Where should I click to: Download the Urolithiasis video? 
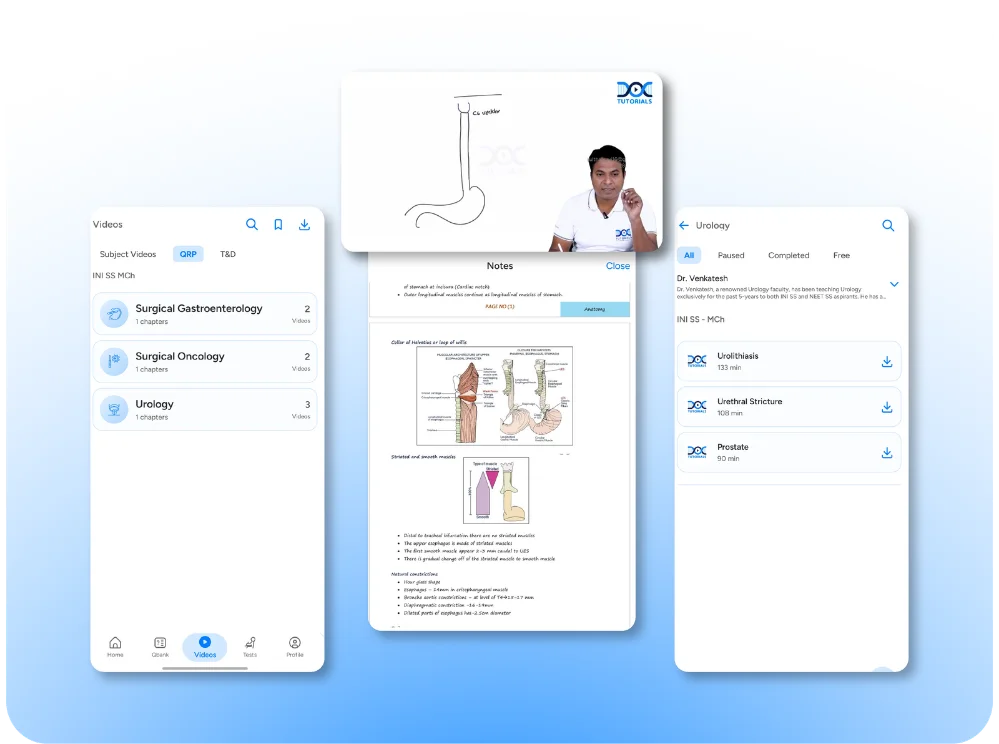886,362
